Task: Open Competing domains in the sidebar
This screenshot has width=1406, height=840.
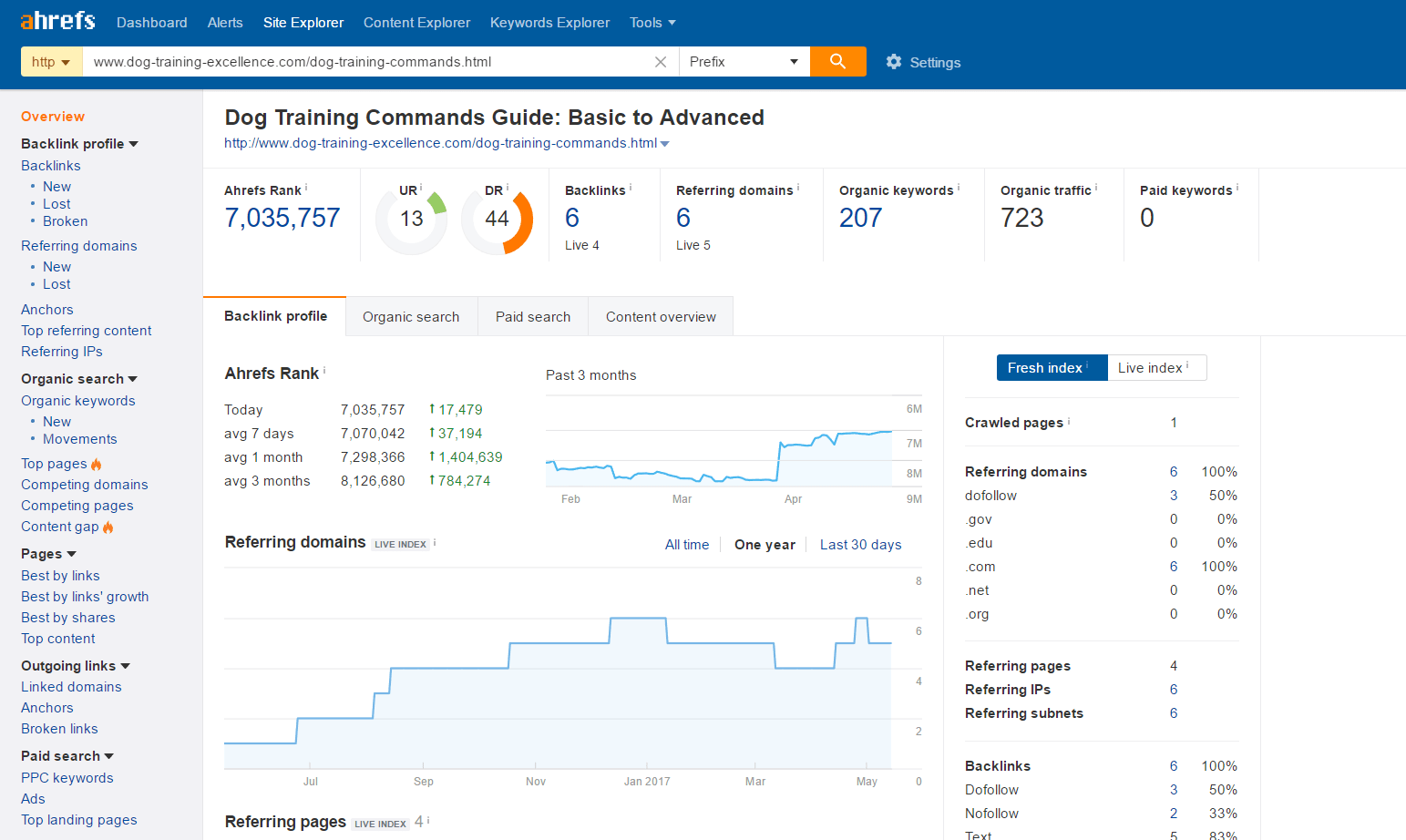Action: pyautogui.click(x=85, y=485)
